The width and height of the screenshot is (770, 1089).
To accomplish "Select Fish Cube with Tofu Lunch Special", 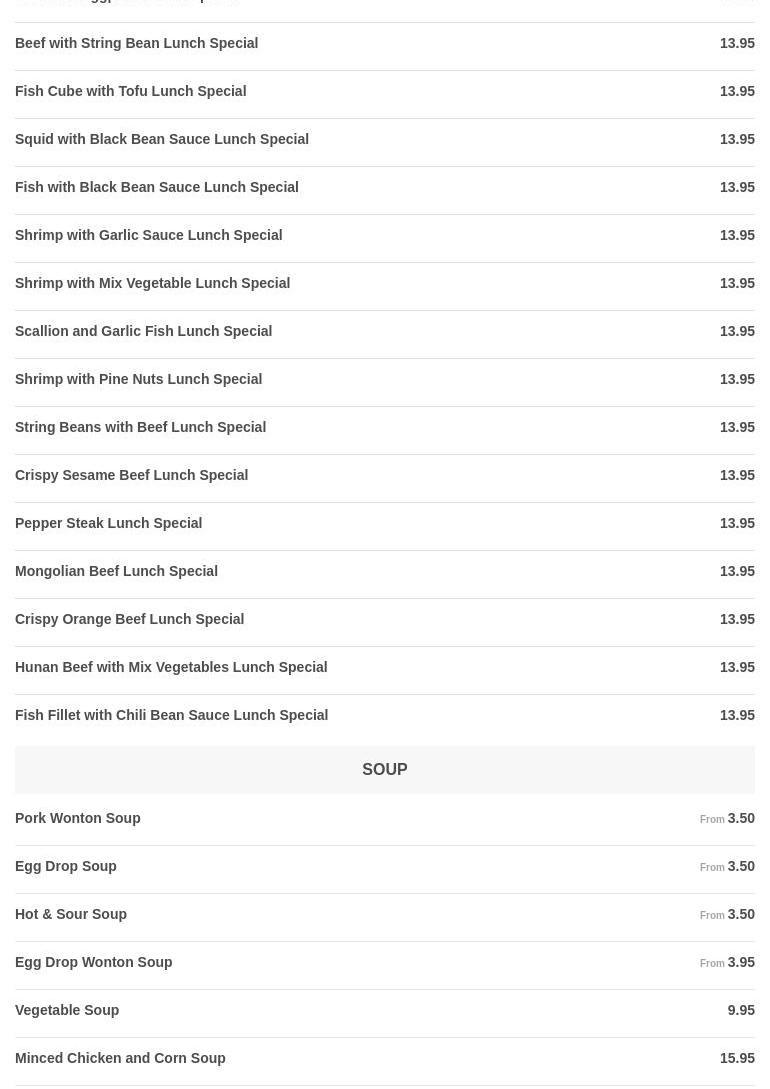I will coord(130,91).
